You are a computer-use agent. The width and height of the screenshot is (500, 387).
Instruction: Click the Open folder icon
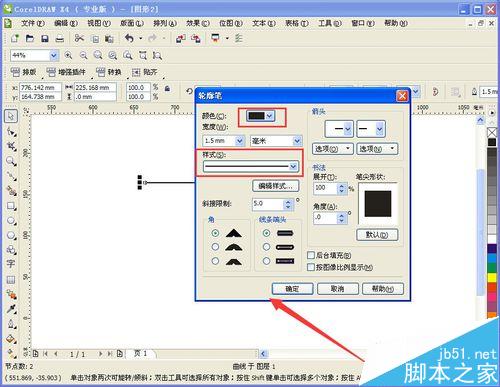(30, 38)
